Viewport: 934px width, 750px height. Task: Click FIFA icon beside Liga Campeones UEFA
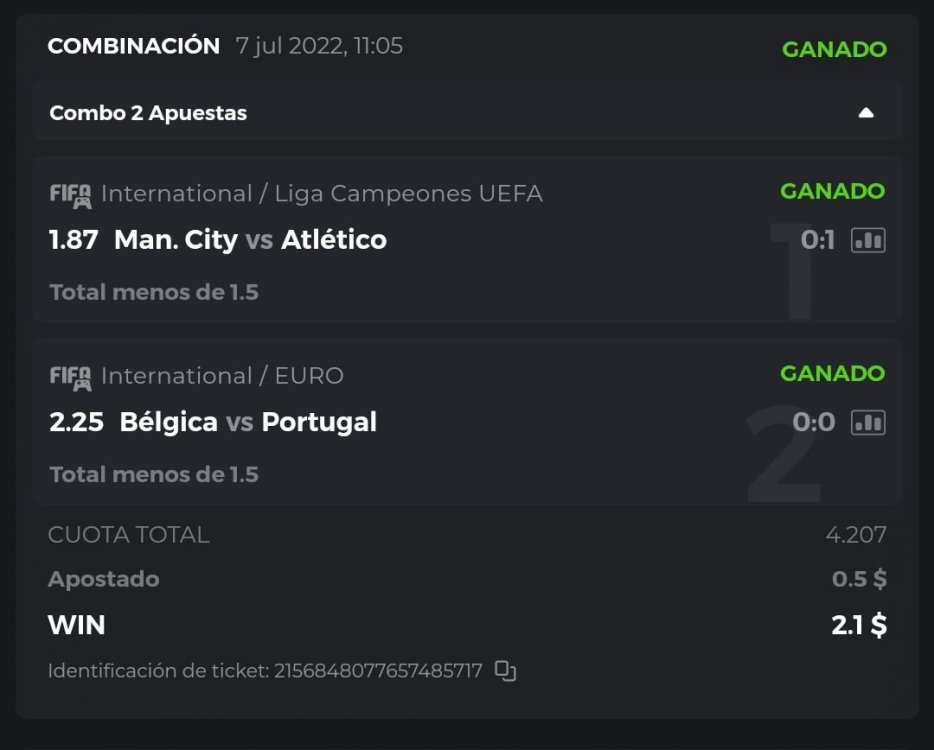click(x=70, y=194)
